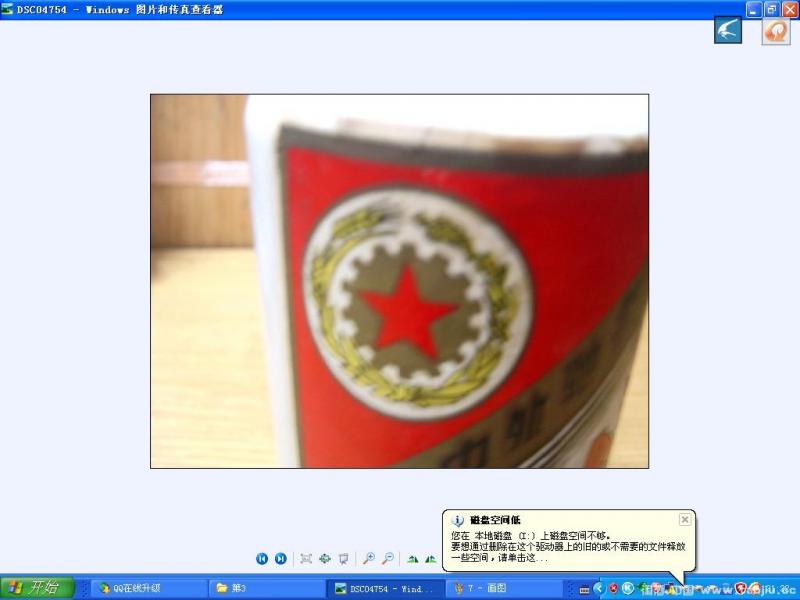Go to the next image

point(281,559)
